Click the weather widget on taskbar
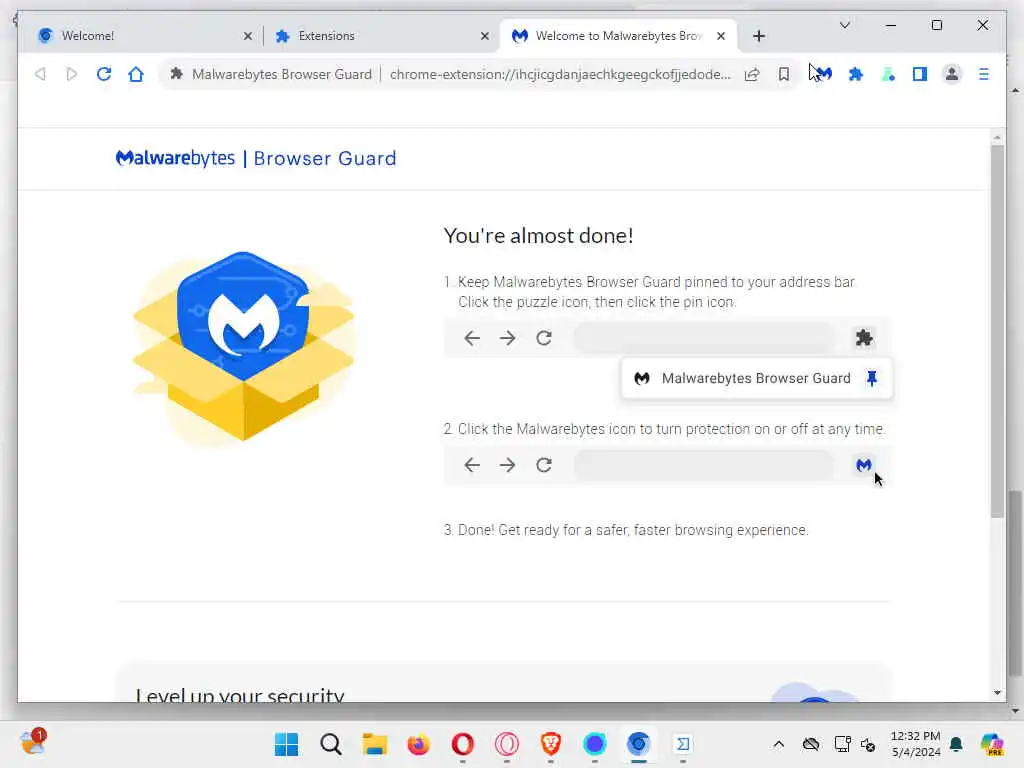The height and width of the screenshot is (768, 1024). tap(33, 743)
